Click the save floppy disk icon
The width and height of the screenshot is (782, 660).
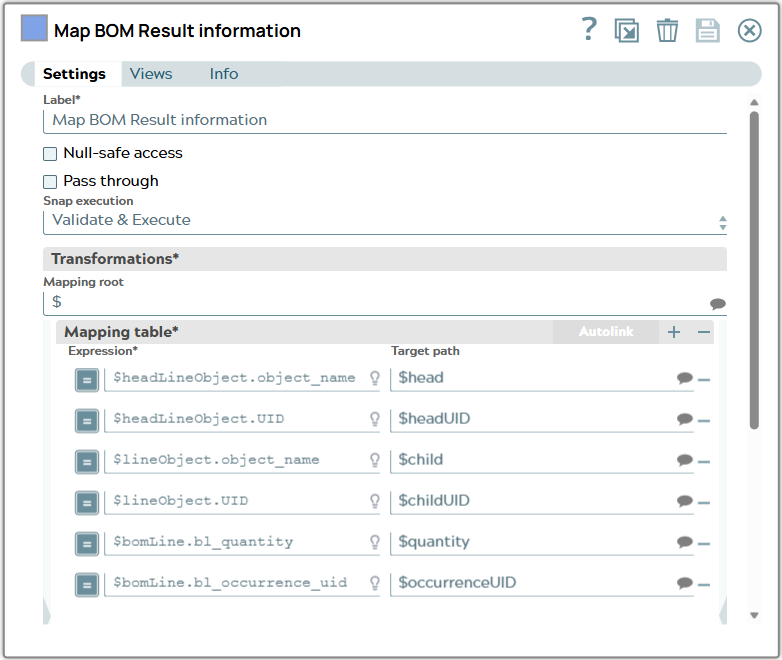[x=708, y=30]
